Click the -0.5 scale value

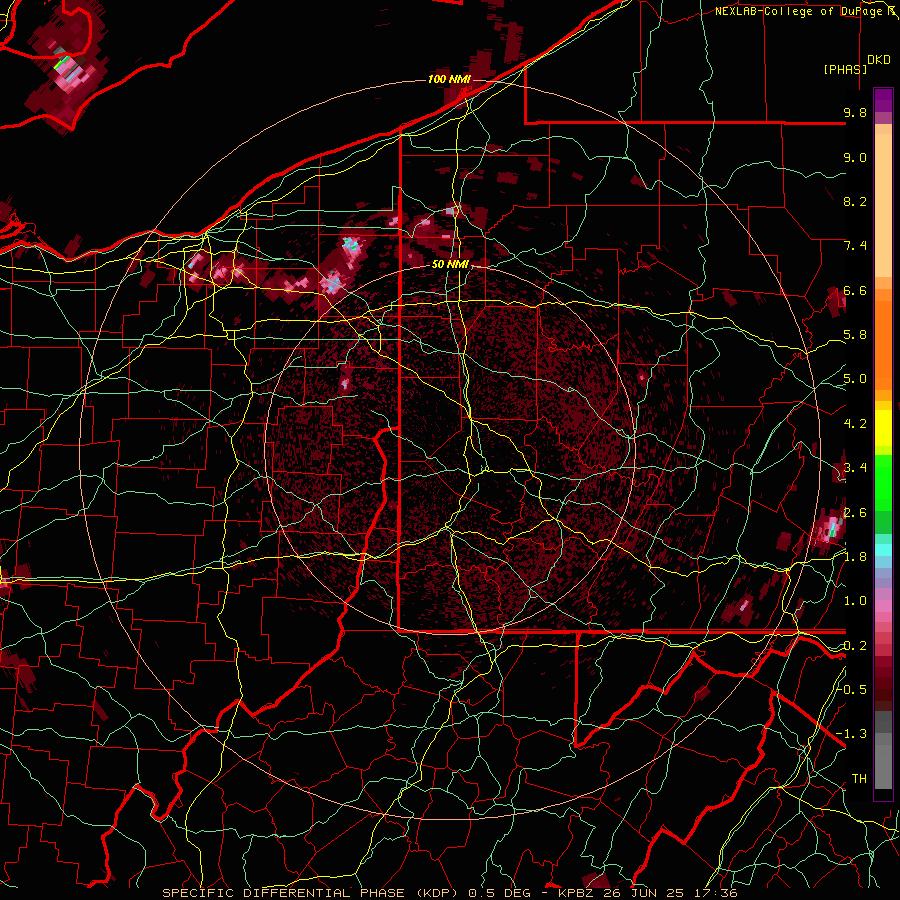click(x=852, y=690)
